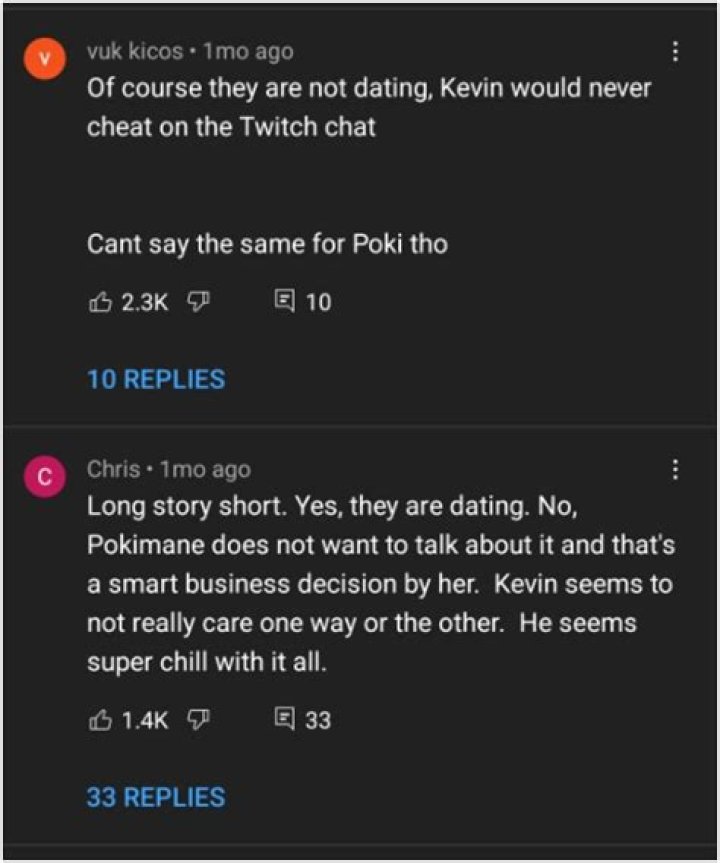Expand the 33 REPLIES thread

tap(156, 798)
